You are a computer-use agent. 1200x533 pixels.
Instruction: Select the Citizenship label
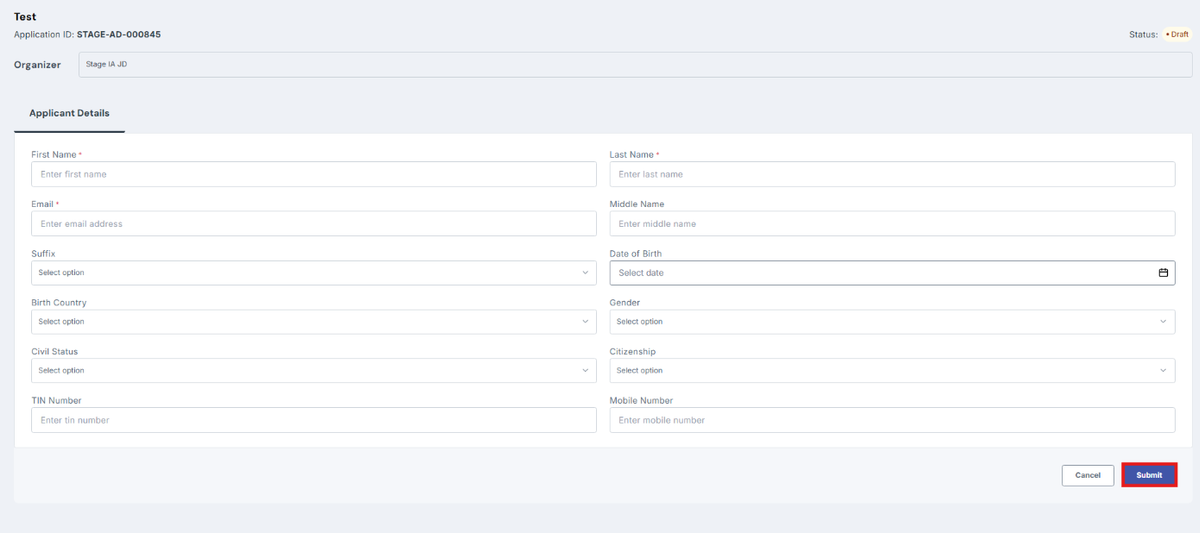click(x=633, y=352)
